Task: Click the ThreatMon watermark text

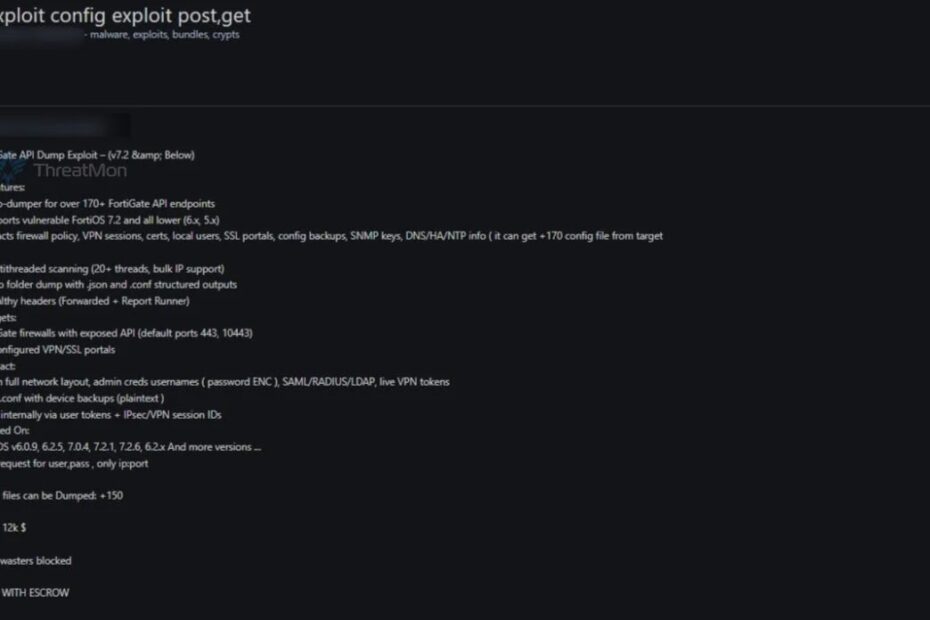Action: (79, 170)
